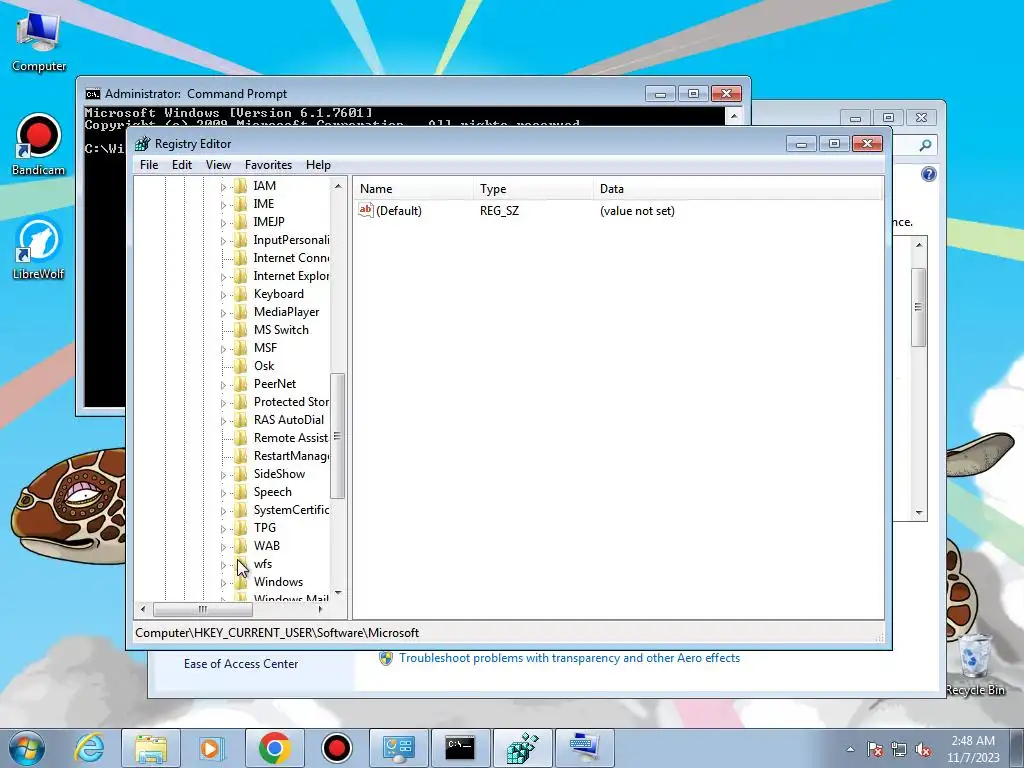Open the Ease of Access Center link
The image size is (1024, 768).
click(x=240, y=664)
